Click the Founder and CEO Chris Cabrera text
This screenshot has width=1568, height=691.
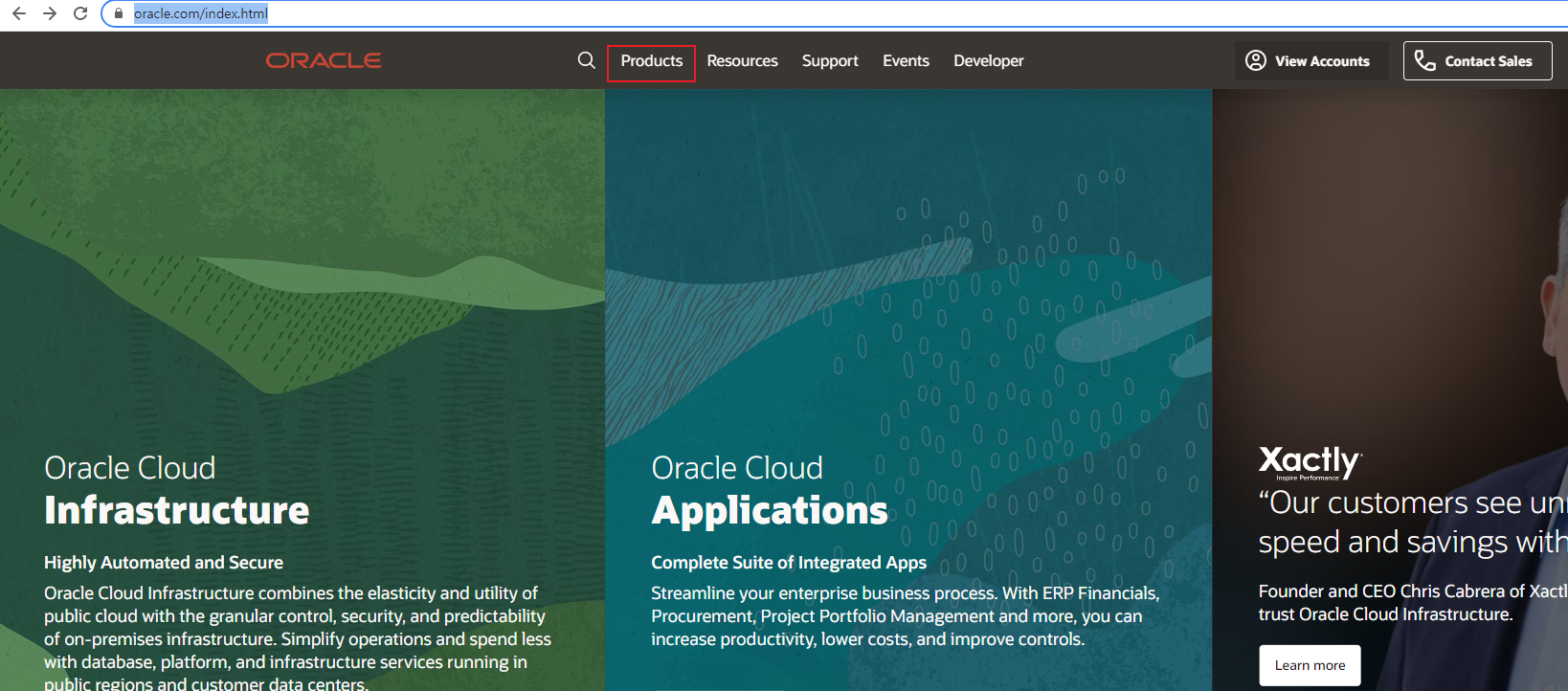(x=1413, y=603)
